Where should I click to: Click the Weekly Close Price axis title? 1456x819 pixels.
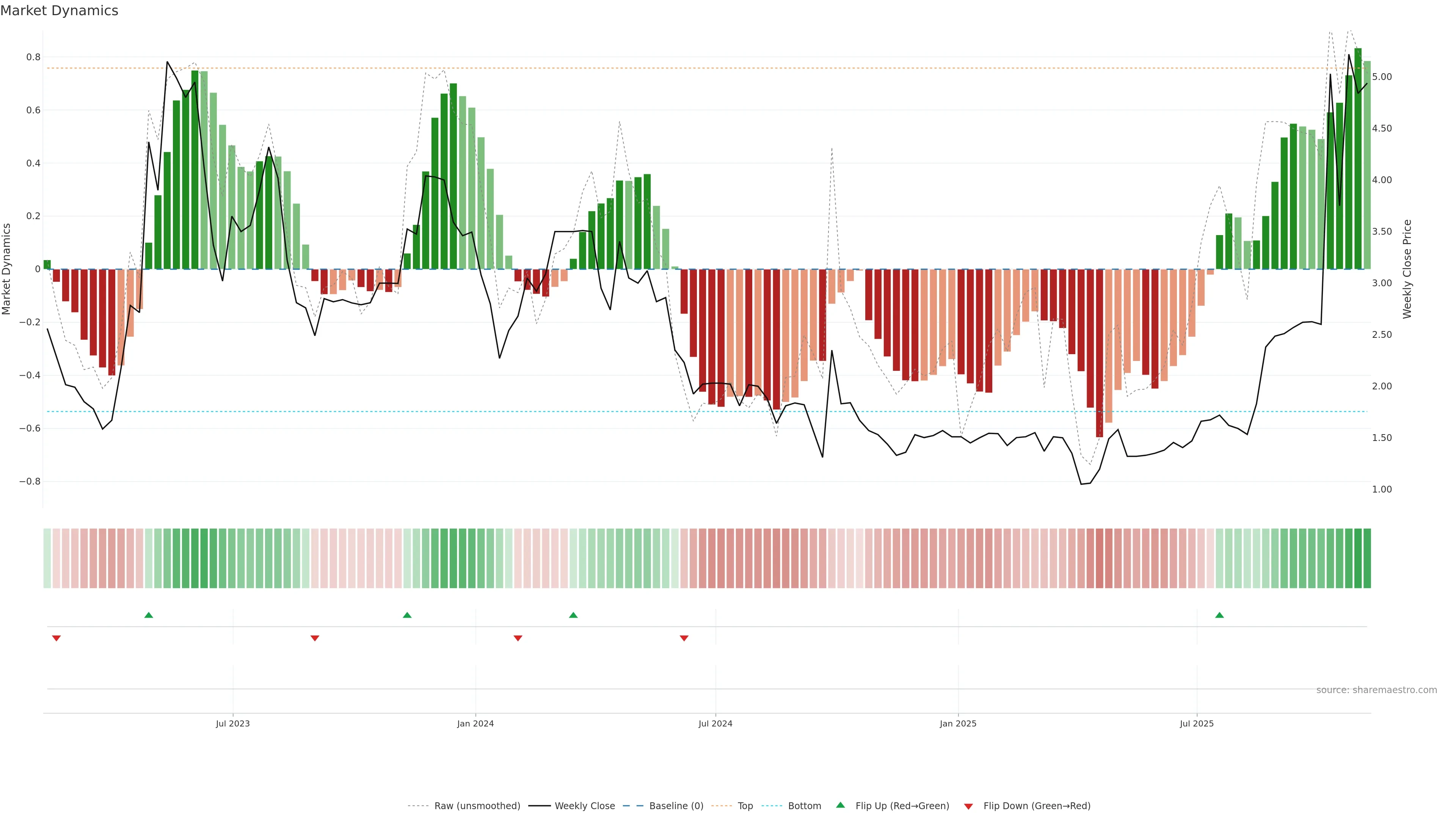[x=1407, y=269]
